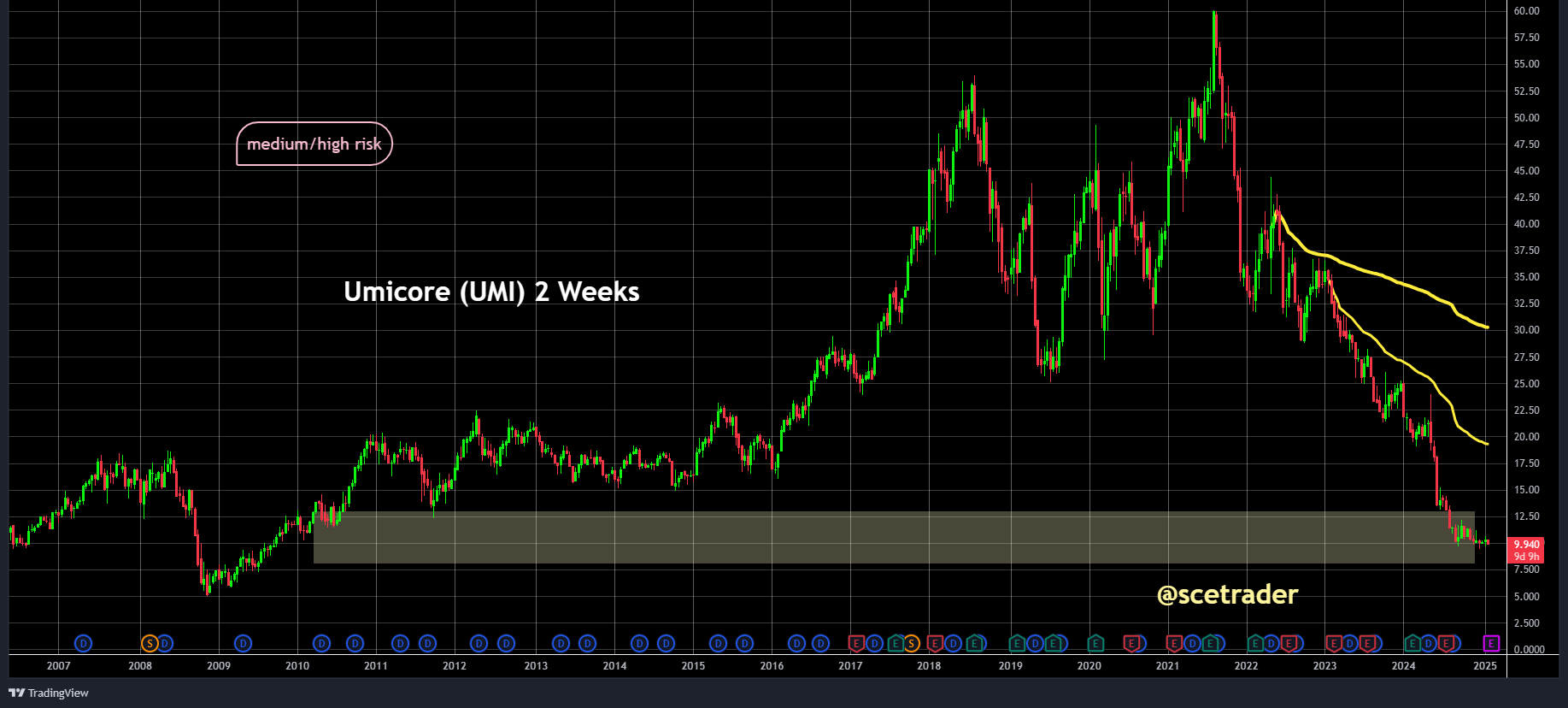
Task: Click the dividend marker between 2023 earnings markers
Action: pos(1349,643)
